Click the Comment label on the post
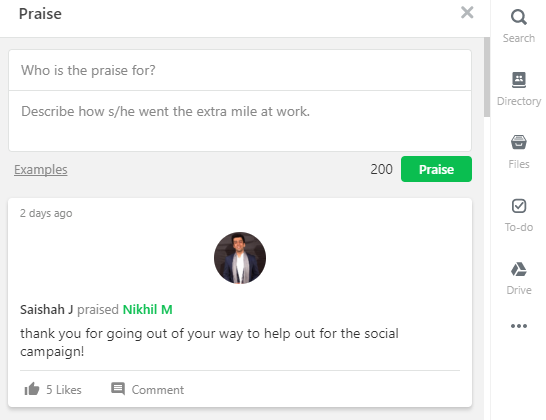 [158, 390]
